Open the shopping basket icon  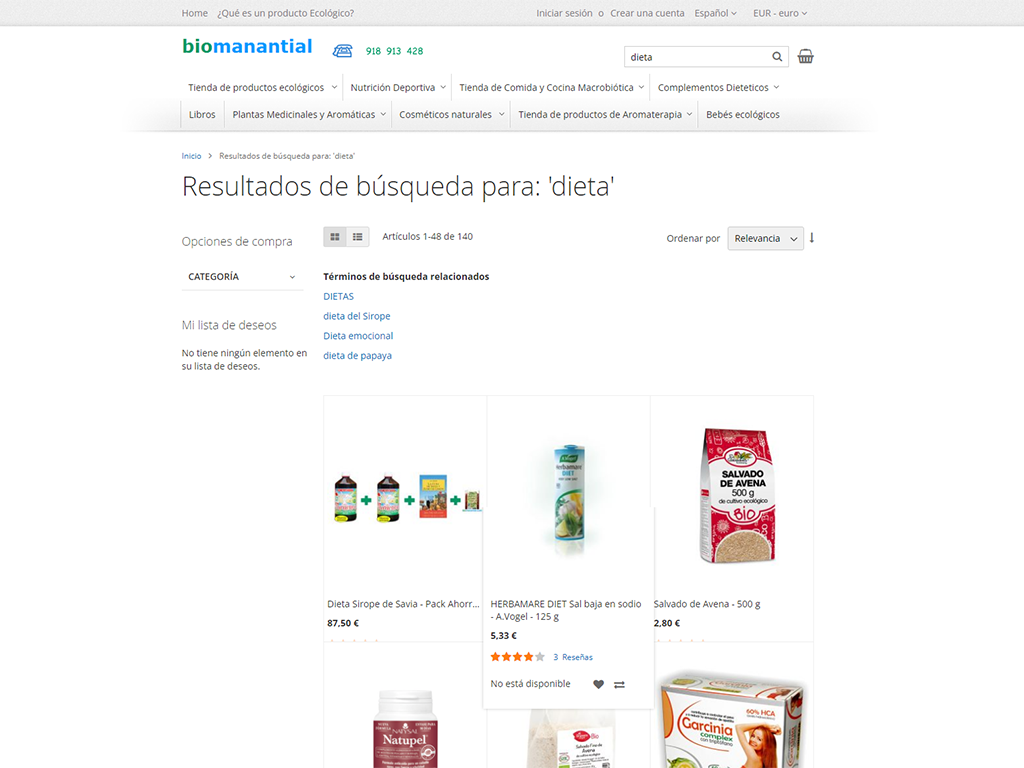[805, 57]
